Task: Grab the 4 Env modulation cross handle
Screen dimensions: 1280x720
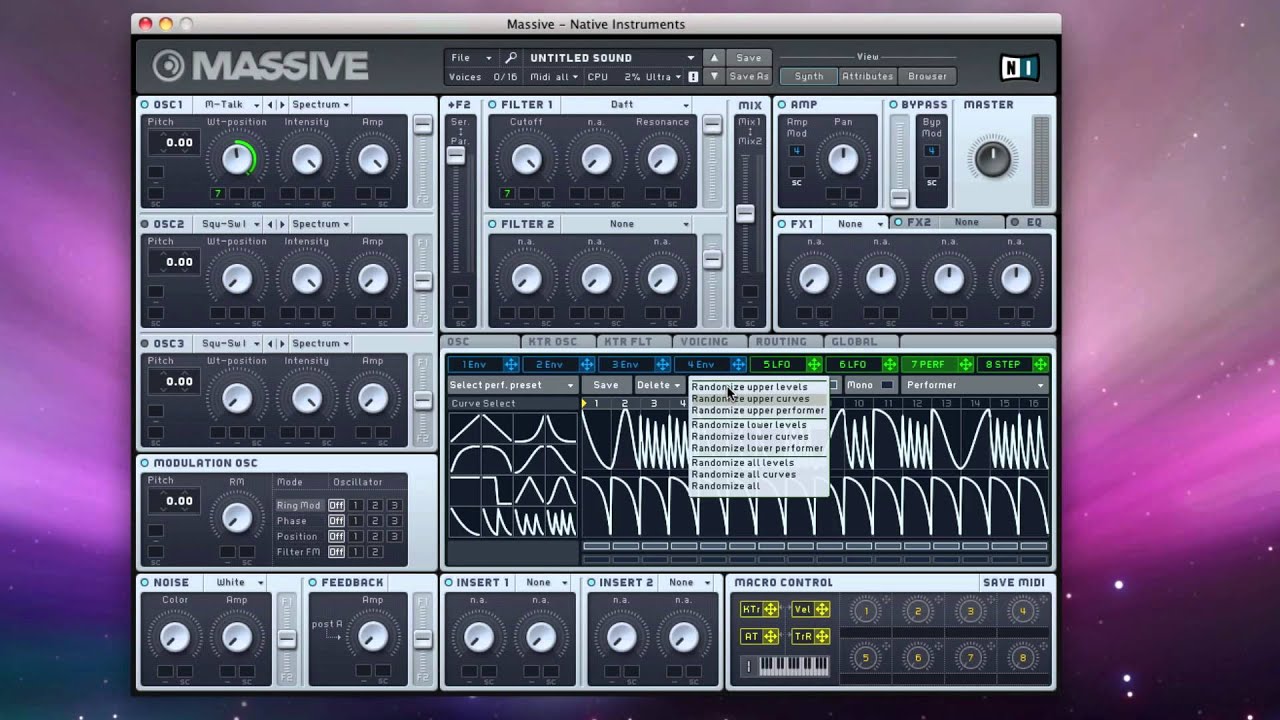Action: [x=738, y=365]
